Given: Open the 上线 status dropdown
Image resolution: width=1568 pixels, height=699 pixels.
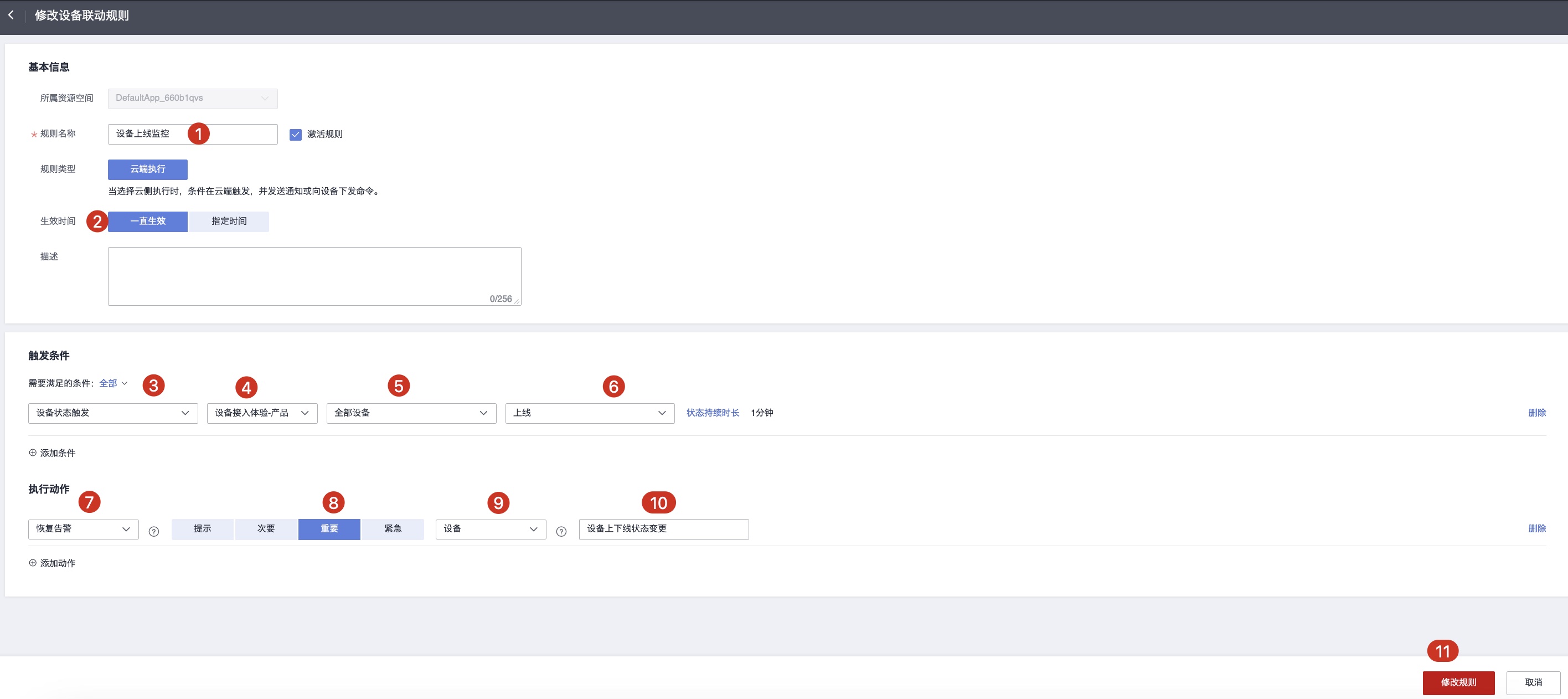Looking at the screenshot, I should tap(589, 413).
